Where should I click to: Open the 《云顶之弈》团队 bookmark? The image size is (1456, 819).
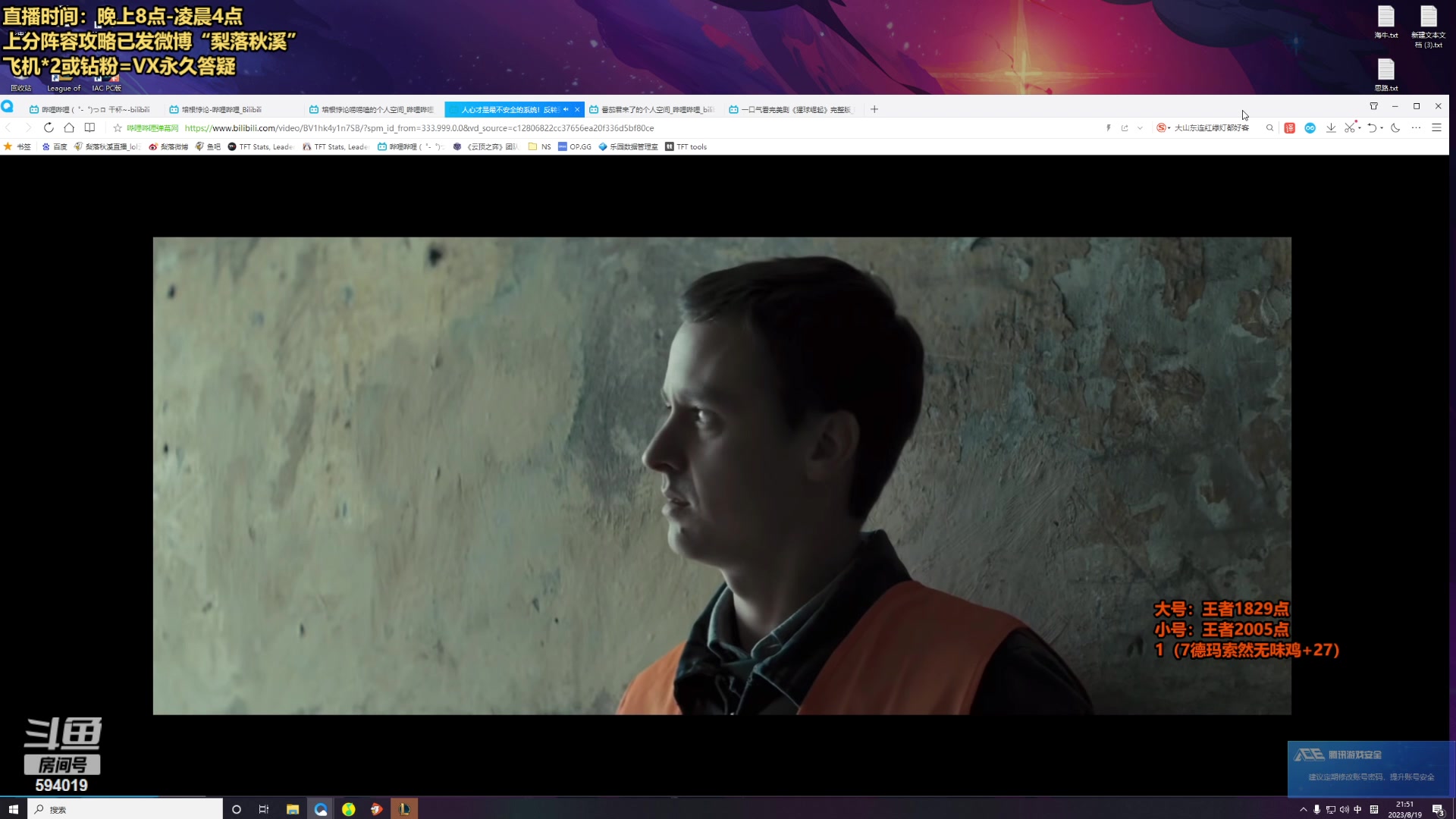coord(485,146)
